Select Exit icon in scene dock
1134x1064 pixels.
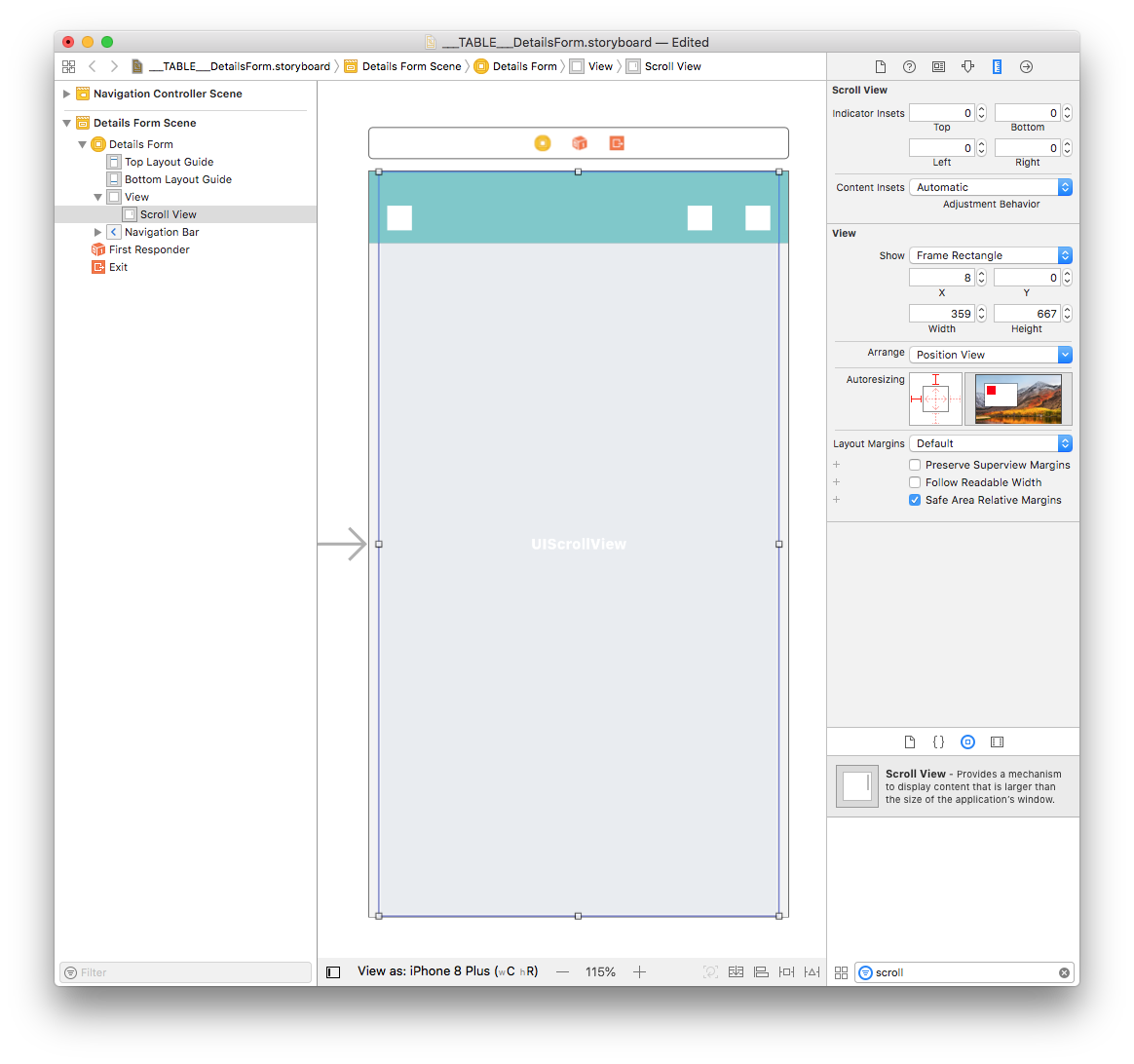click(x=616, y=143)
